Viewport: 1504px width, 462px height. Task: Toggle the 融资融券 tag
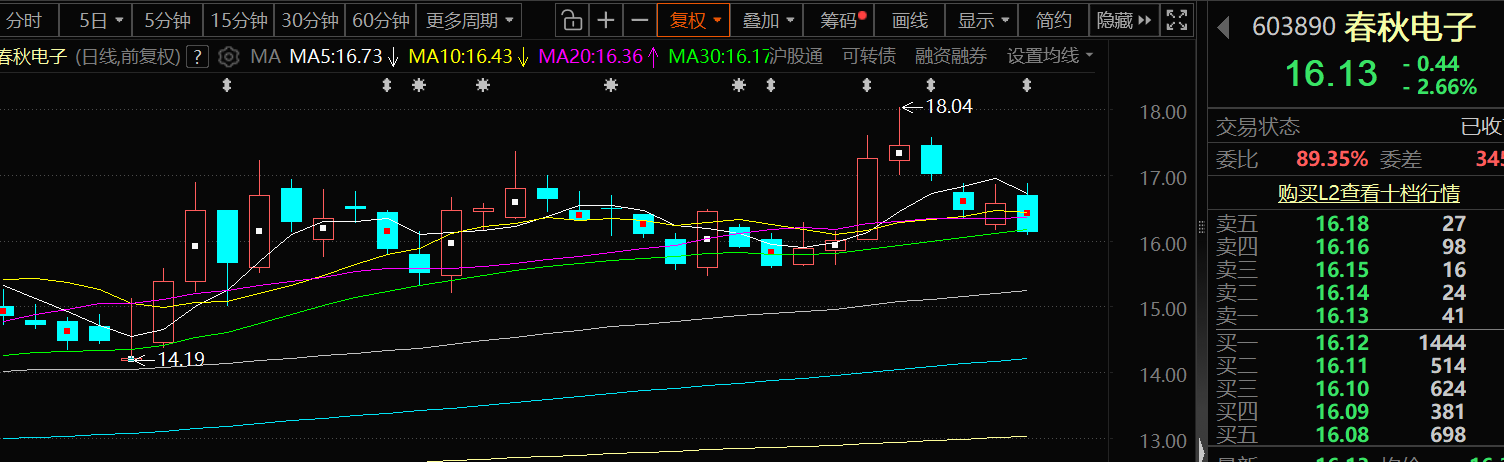click(950, 57)
